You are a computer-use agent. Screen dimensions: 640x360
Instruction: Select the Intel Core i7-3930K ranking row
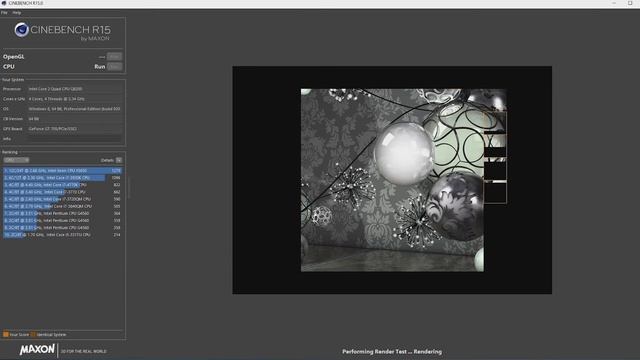tap(62, 178)
